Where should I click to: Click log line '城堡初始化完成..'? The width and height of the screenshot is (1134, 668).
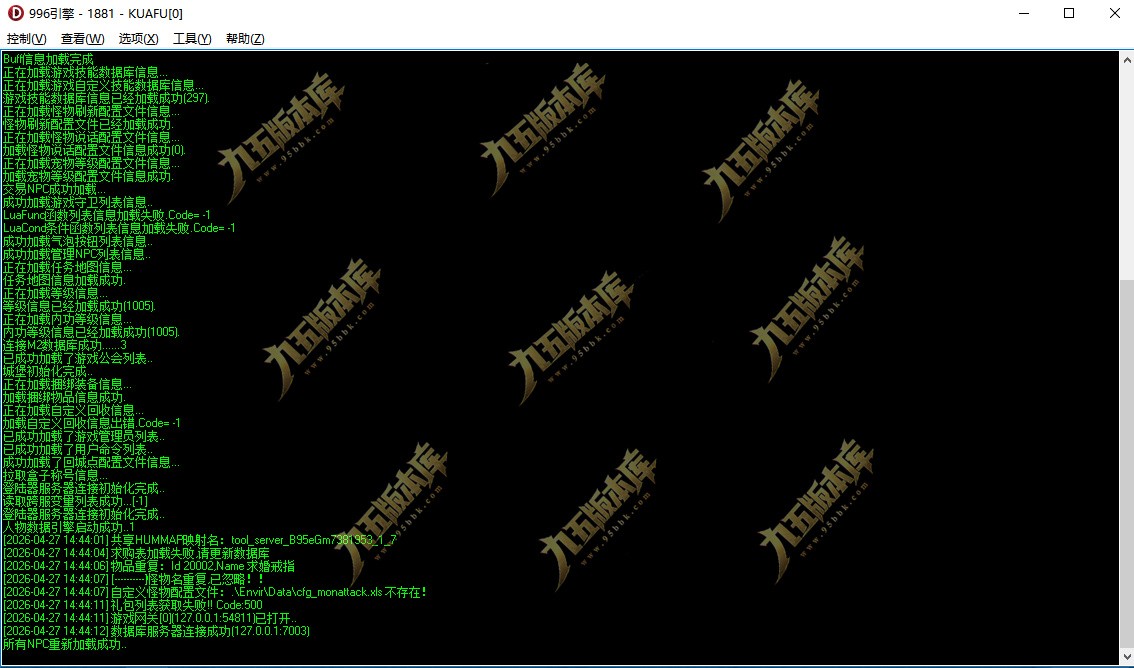coord(48,372)
